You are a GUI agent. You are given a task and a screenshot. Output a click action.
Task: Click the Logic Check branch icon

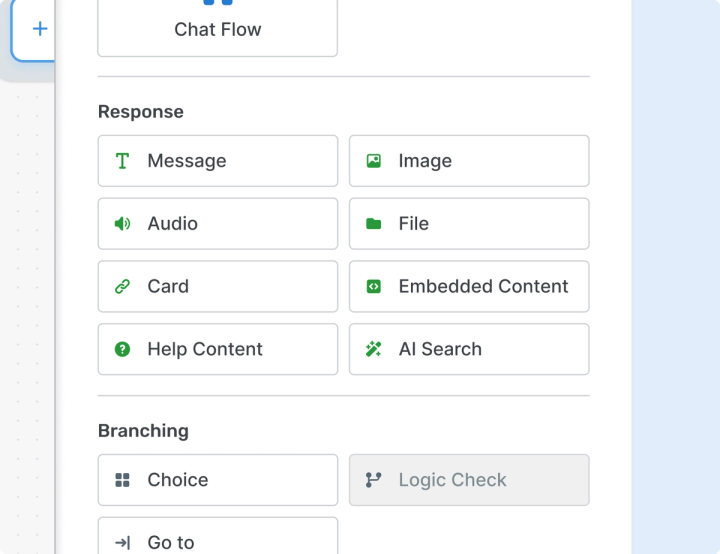(x=373, y=480)
